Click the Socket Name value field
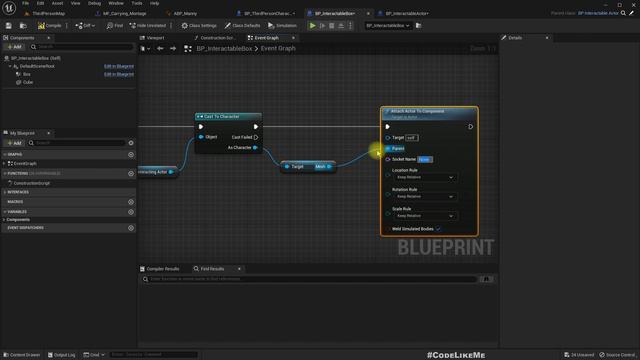The height and width of the screenshot is (360, 640). [425, 160]
